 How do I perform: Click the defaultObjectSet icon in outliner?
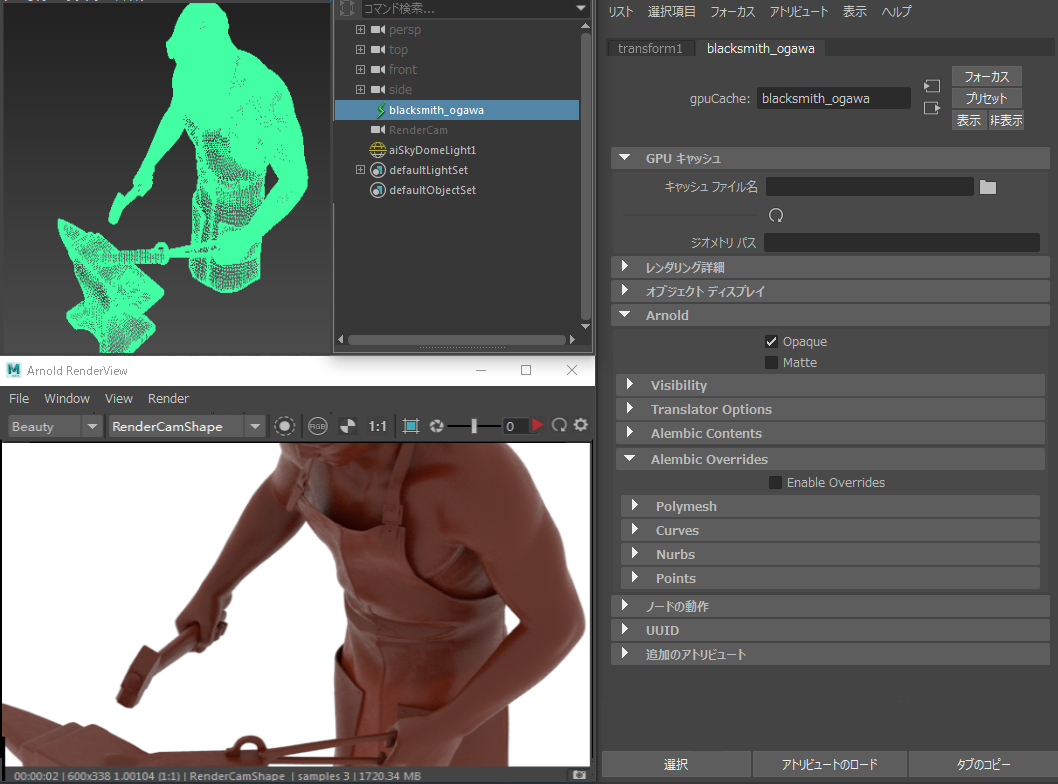coord(378,190)
